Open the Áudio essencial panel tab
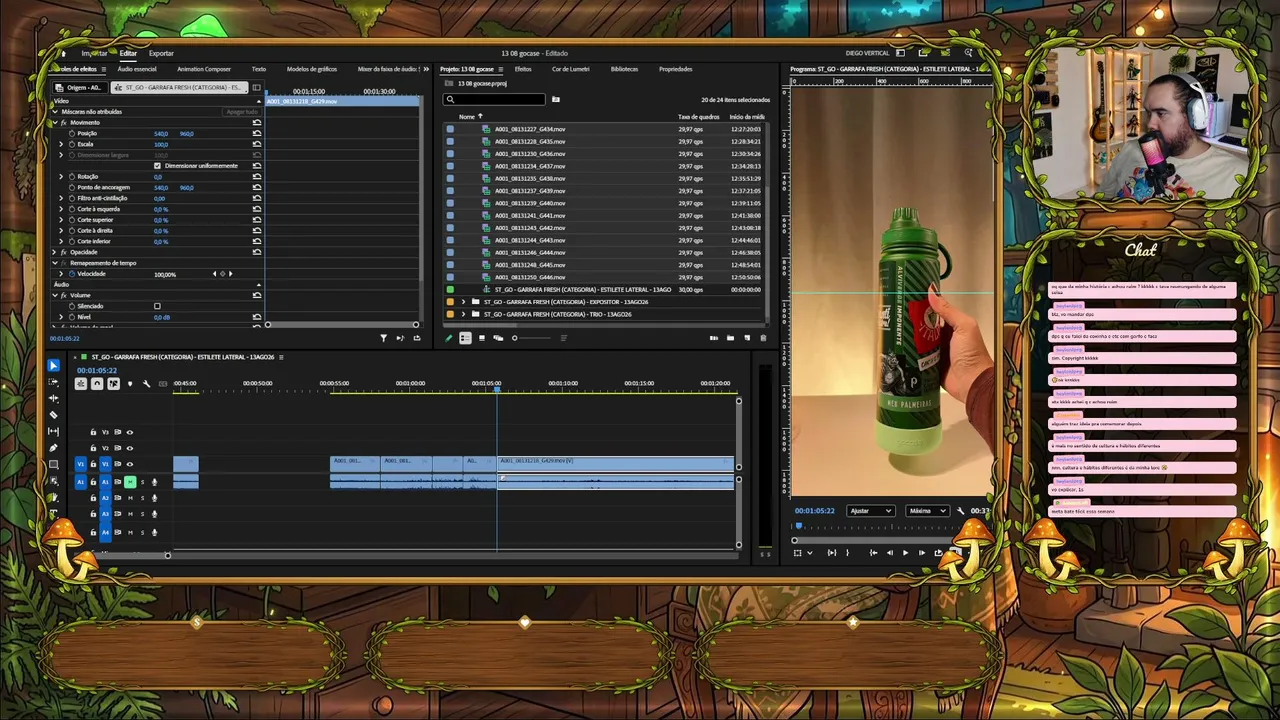Screen dimensions: 1280x720 coord(137,69)
